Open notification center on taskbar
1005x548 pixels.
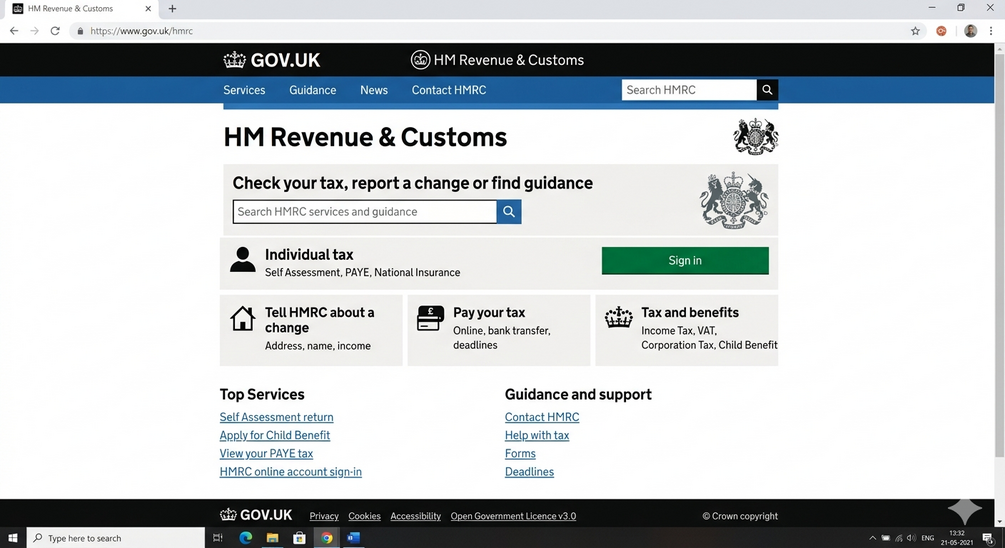click(x=988, y=538)
